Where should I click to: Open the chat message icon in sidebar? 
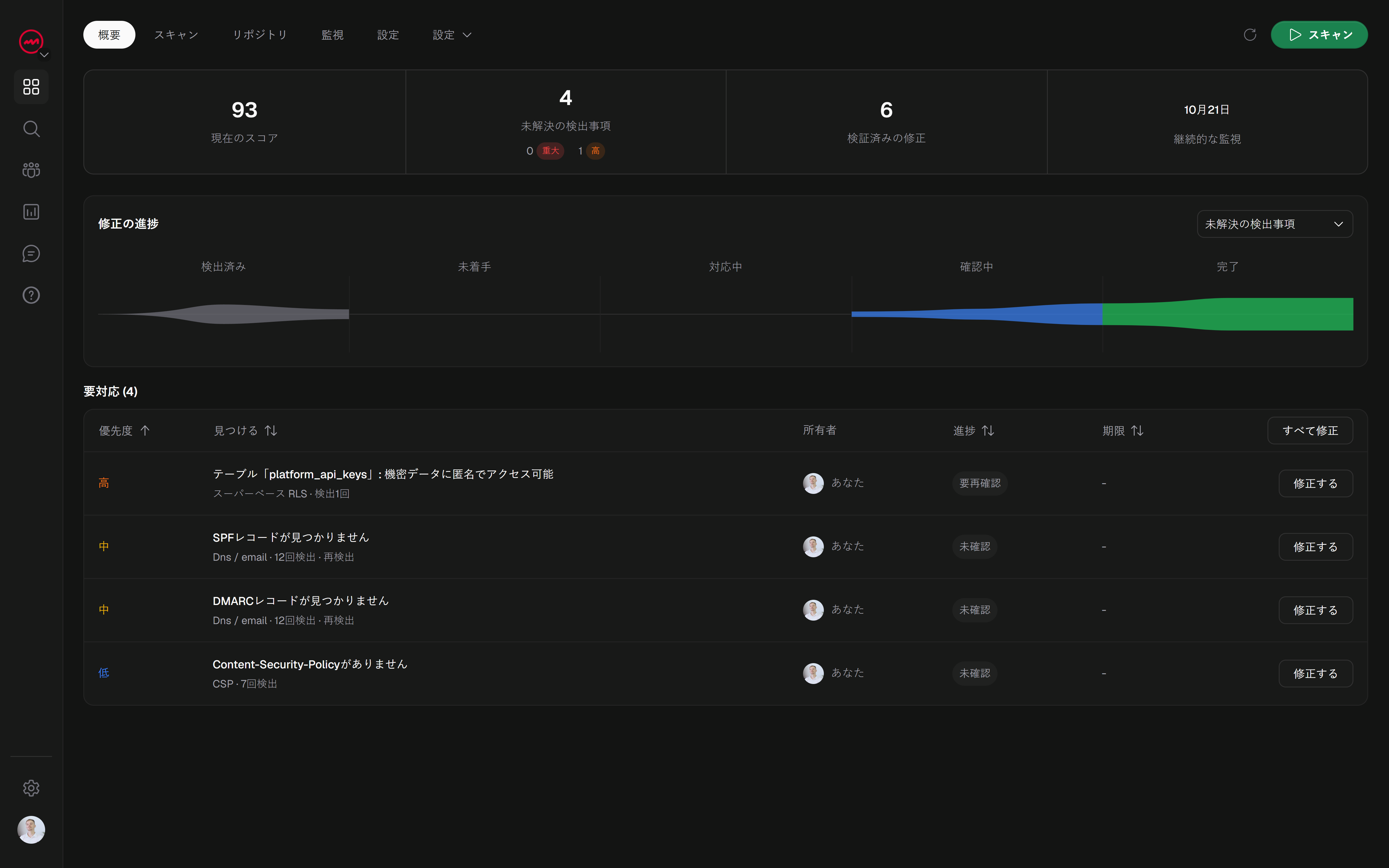pyautogui.click(x=31, y=253)
